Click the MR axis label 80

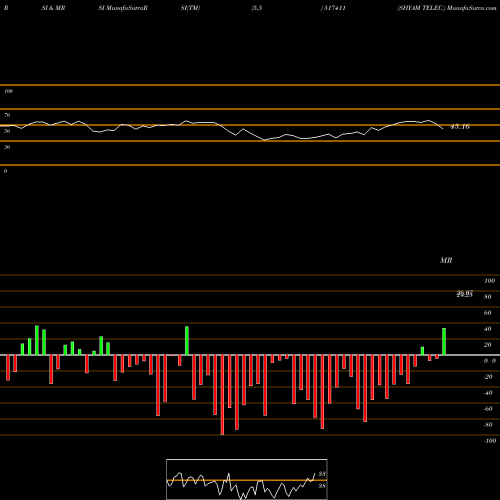488,297
